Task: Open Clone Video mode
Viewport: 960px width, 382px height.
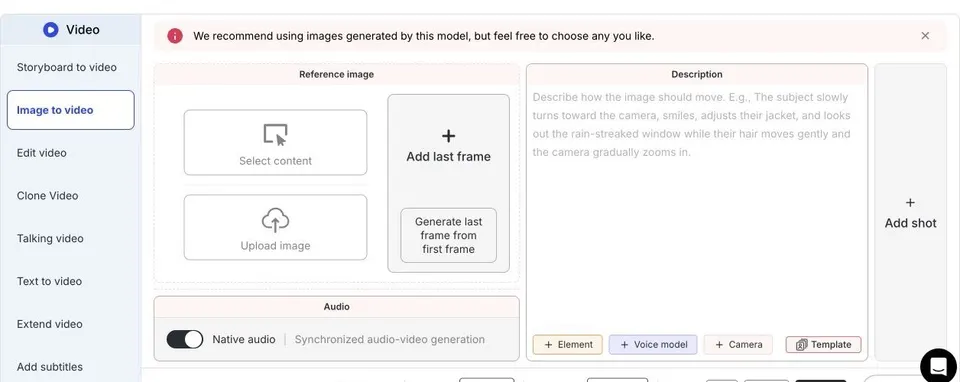Action: tap(48, 196)
